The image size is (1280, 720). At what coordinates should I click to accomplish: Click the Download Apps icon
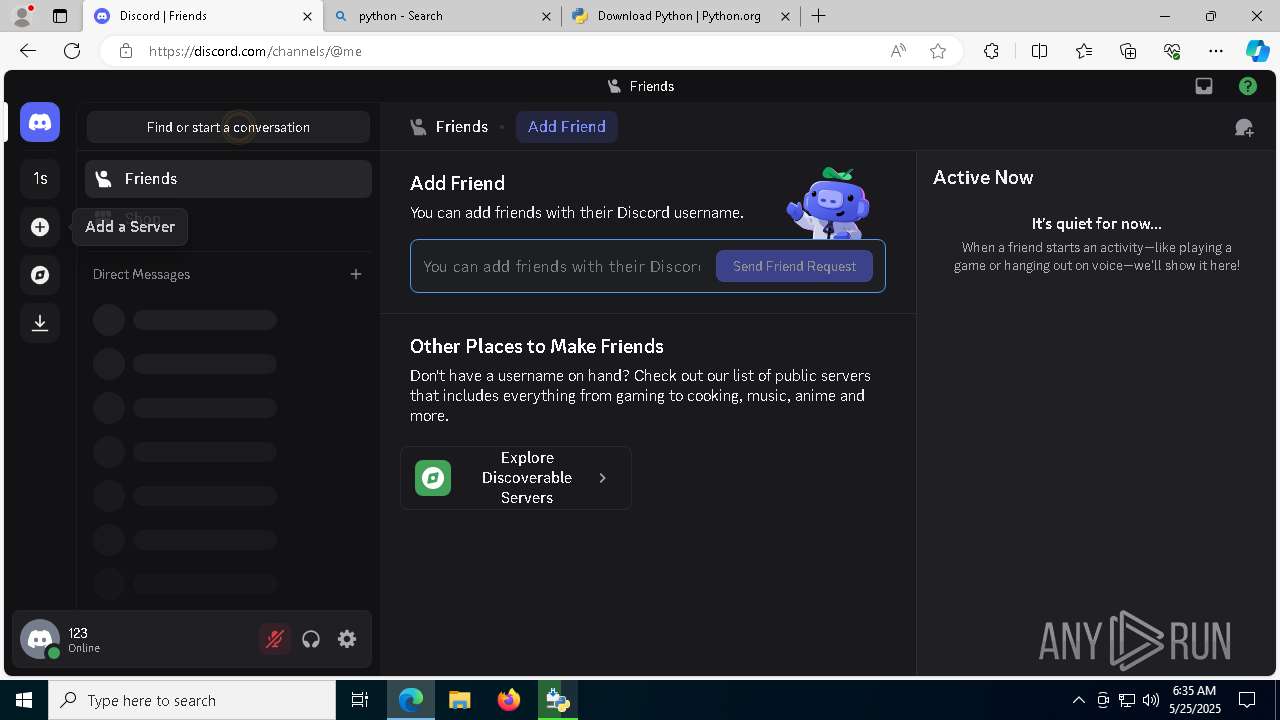[x=40, y=323]
